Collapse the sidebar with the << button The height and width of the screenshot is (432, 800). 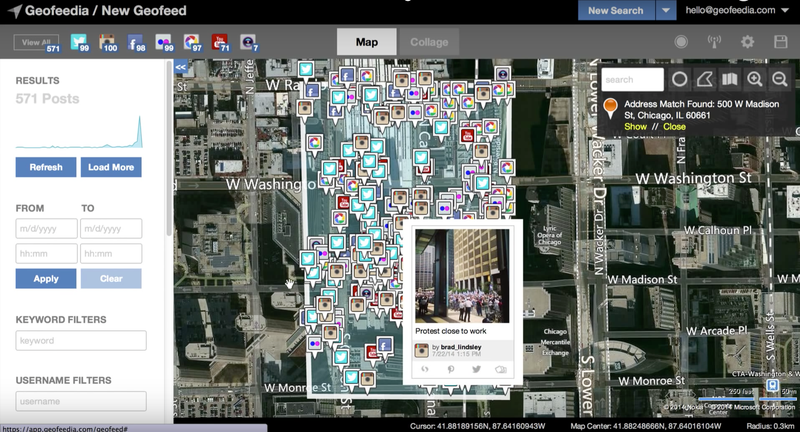point(181,67)
